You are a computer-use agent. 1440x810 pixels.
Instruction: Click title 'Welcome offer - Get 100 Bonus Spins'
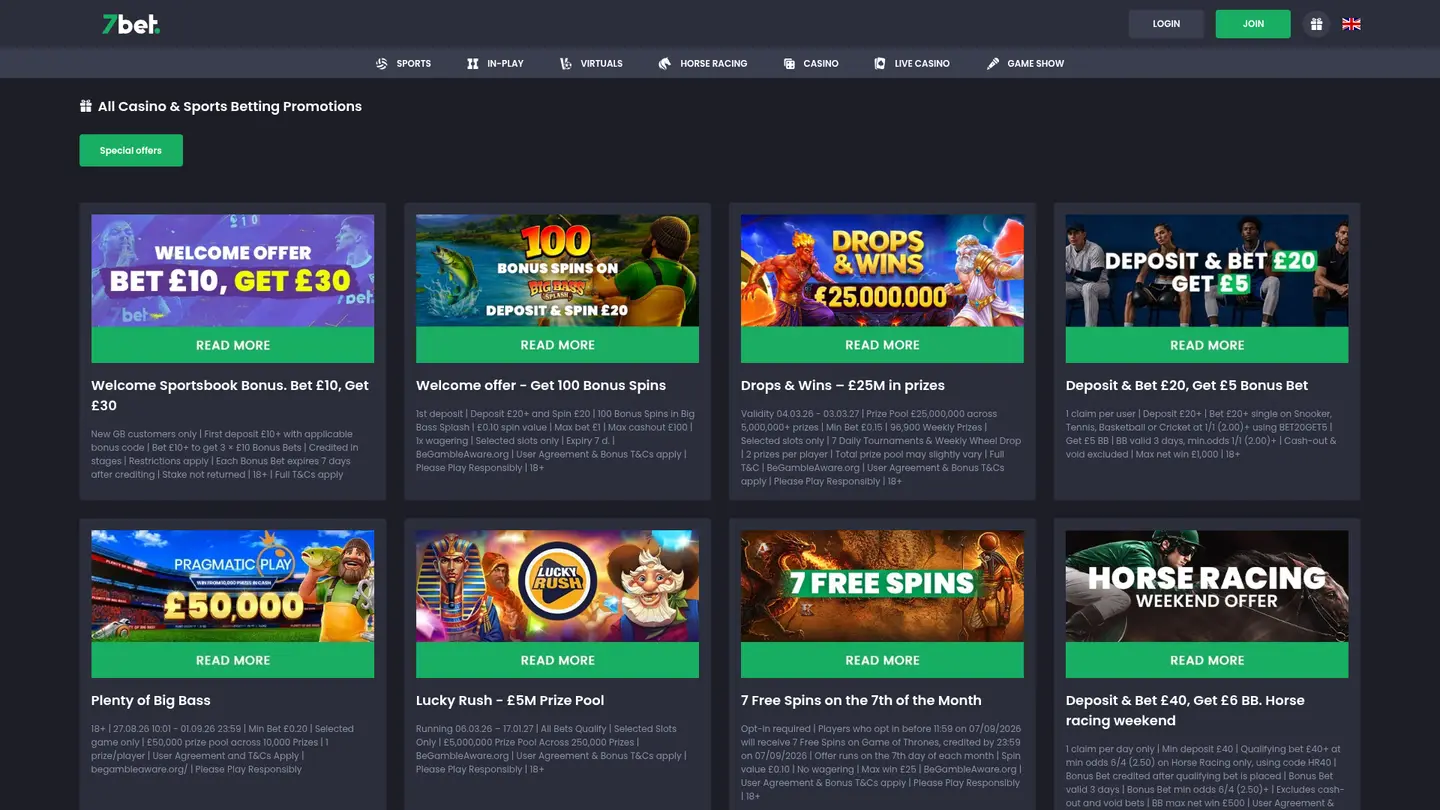tap(541, 385)
